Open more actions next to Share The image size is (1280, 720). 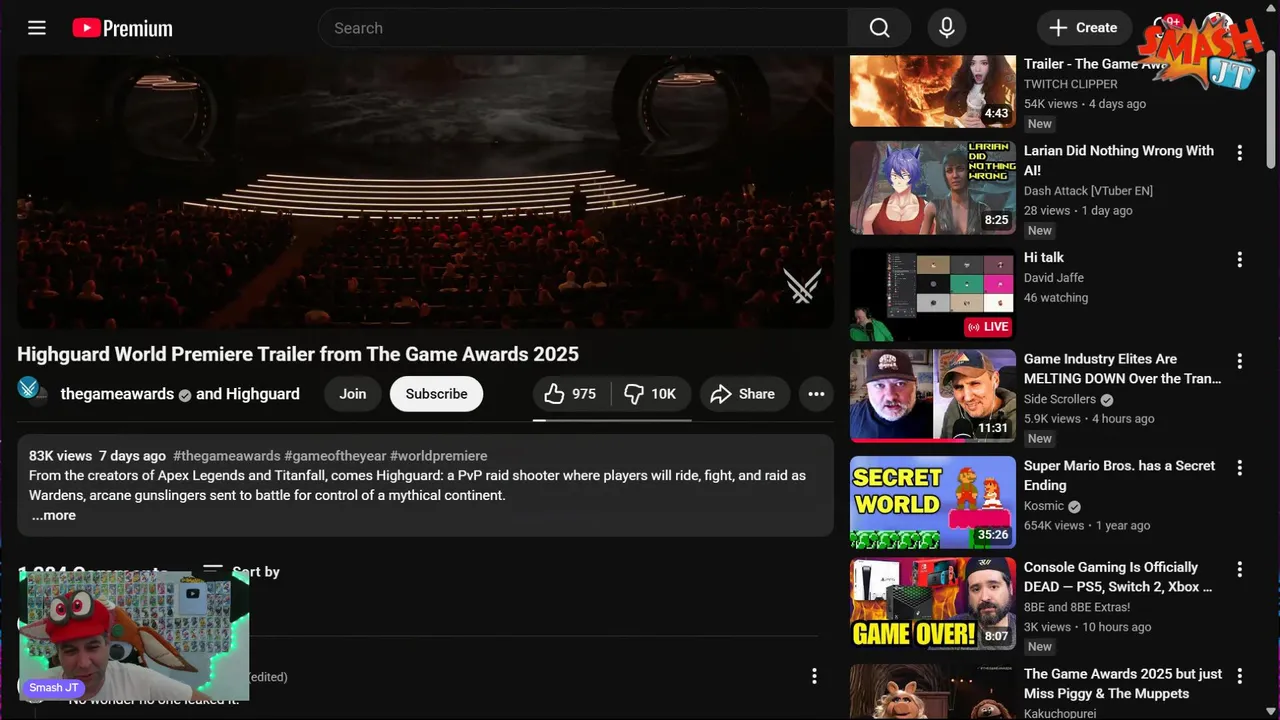[816, 394]
